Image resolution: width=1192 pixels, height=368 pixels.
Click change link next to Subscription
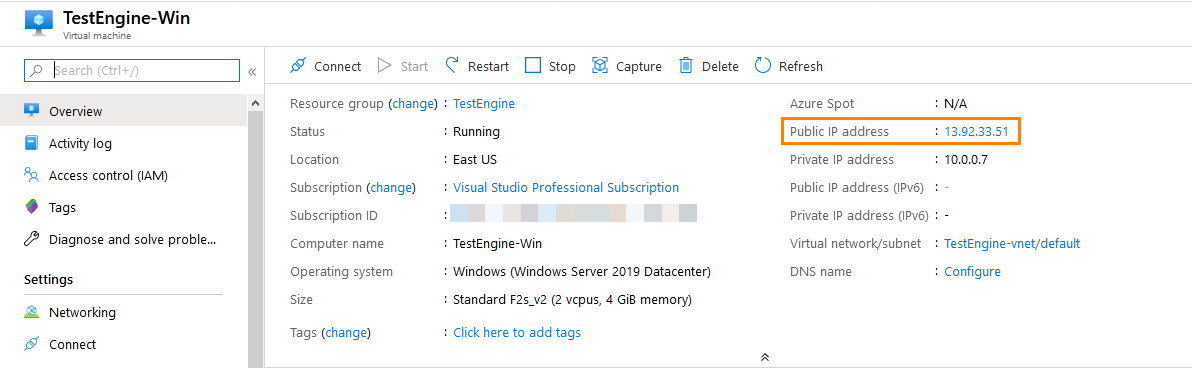392,187
